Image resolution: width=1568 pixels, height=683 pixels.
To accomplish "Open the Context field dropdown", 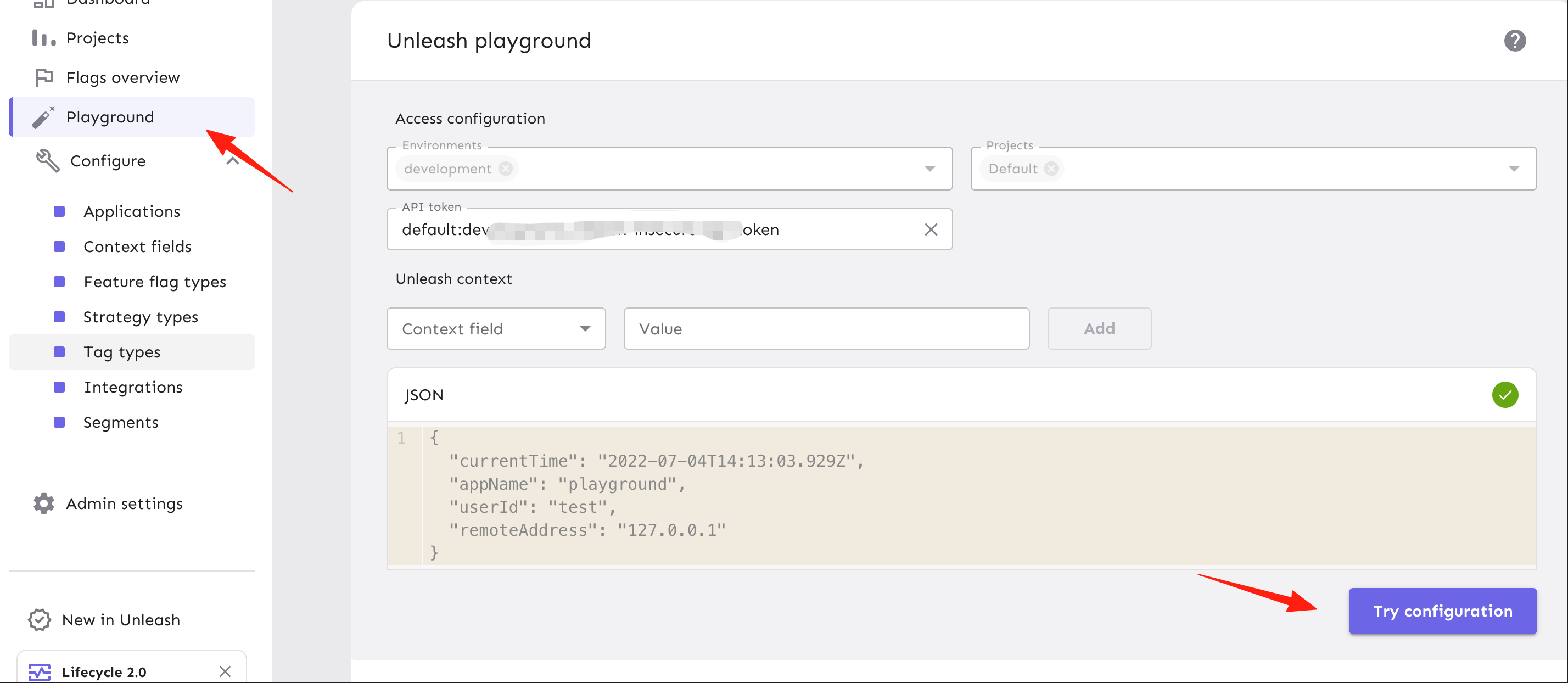I will tap(496, 329).
